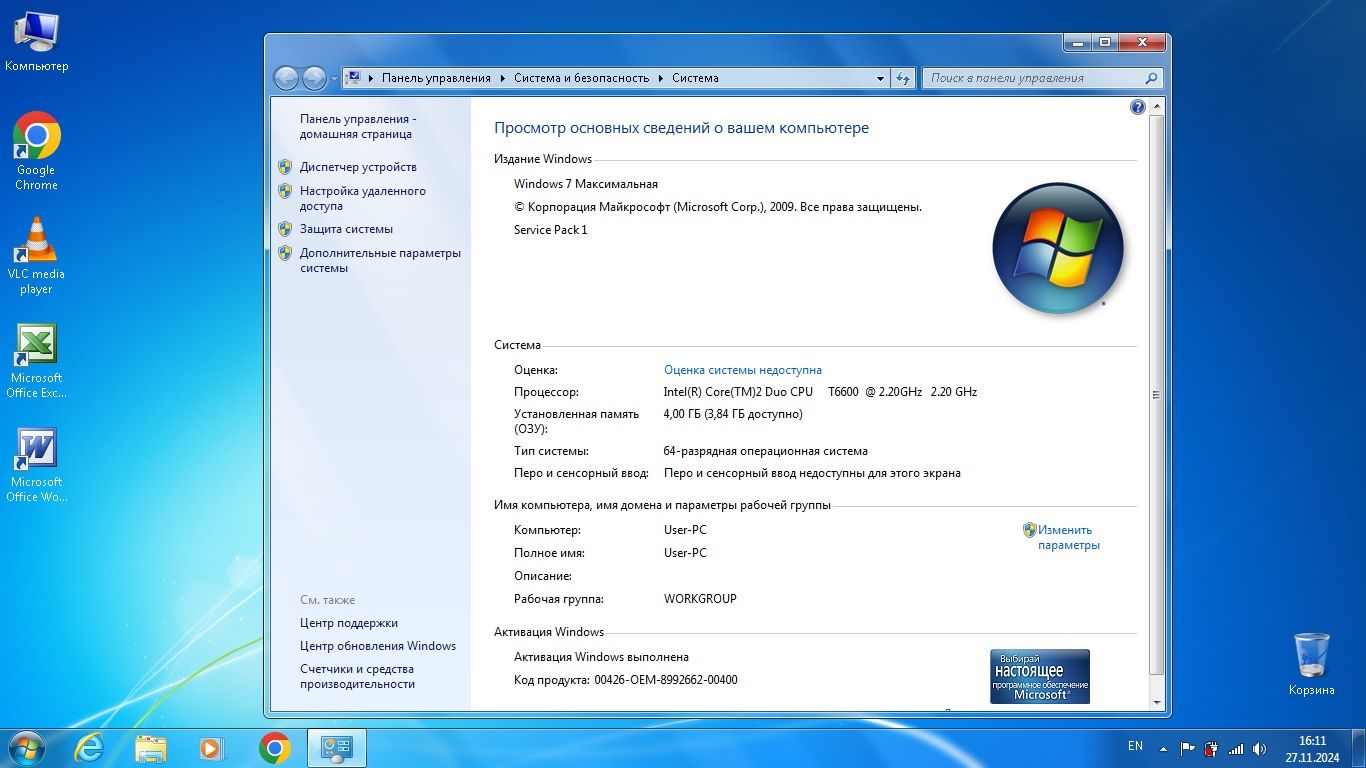Image resolution: width=1366 pixels, height=768 pixels.
Task: Show hidden tray icons arrow
Action: pos(1163,748)
